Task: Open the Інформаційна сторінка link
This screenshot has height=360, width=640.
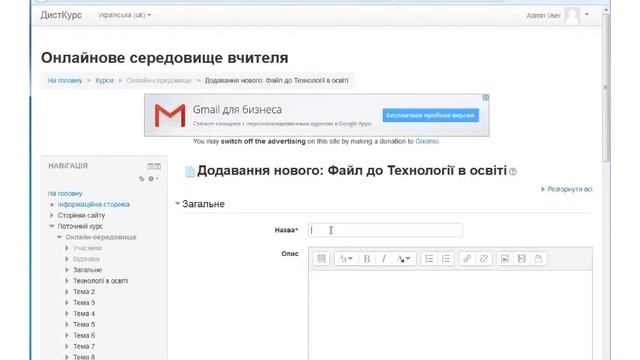Action: (93, 204)
